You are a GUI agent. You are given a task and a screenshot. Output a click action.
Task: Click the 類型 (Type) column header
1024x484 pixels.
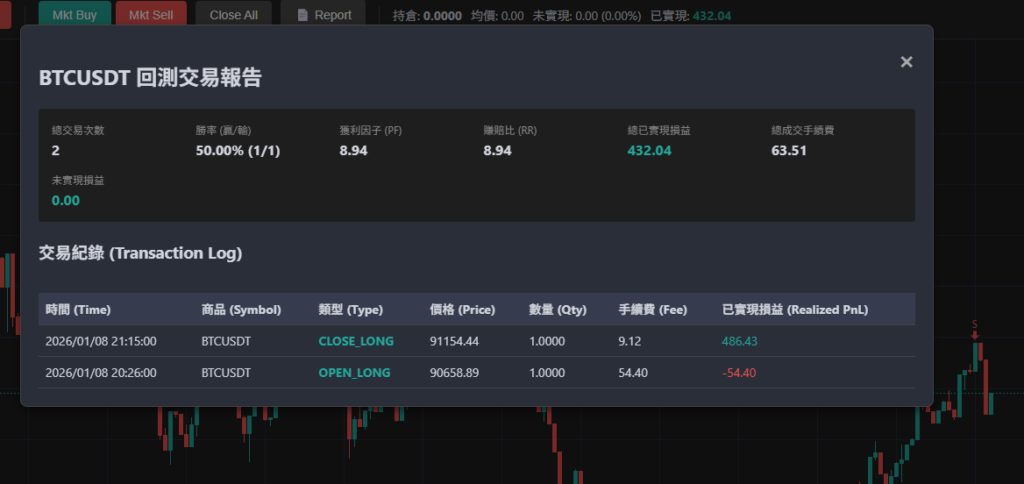(350, 310)
